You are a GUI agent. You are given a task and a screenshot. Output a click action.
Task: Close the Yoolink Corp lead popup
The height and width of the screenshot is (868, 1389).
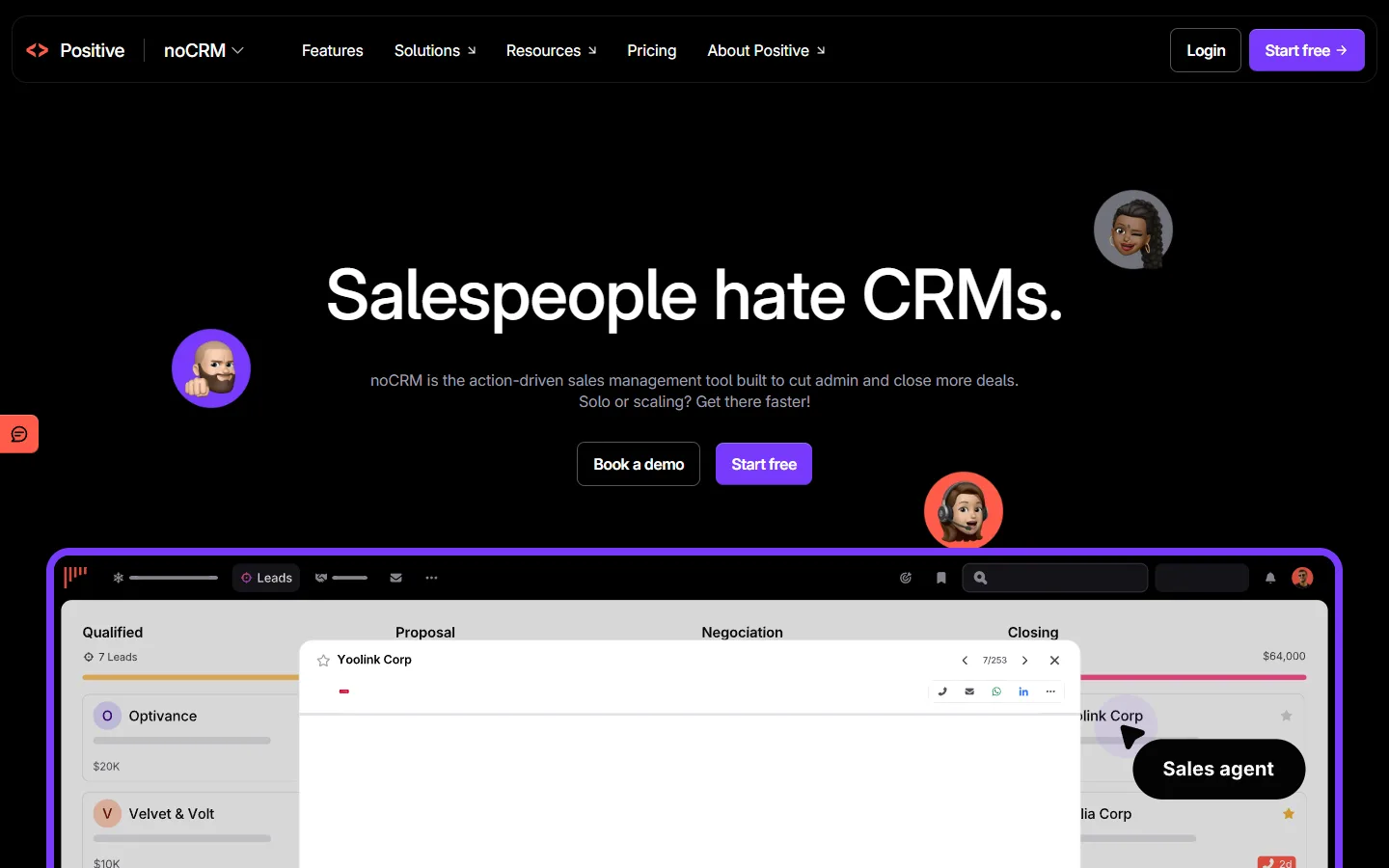[1054, 661]
